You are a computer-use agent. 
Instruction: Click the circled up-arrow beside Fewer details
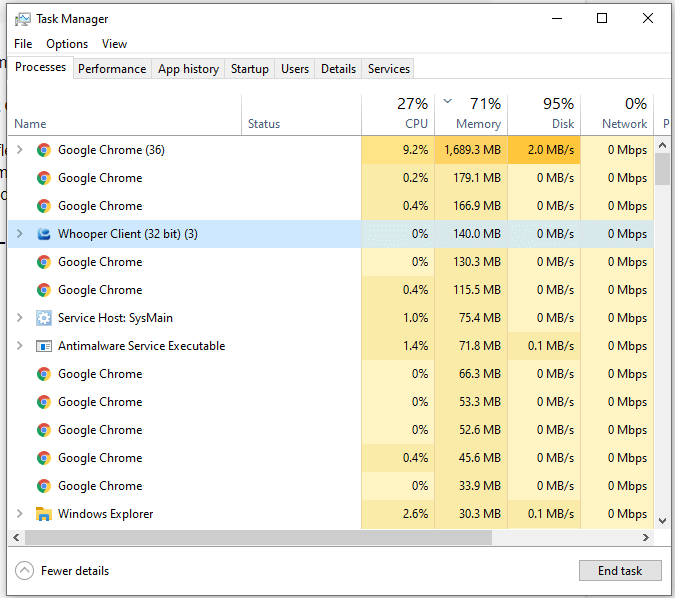(24, 570)
